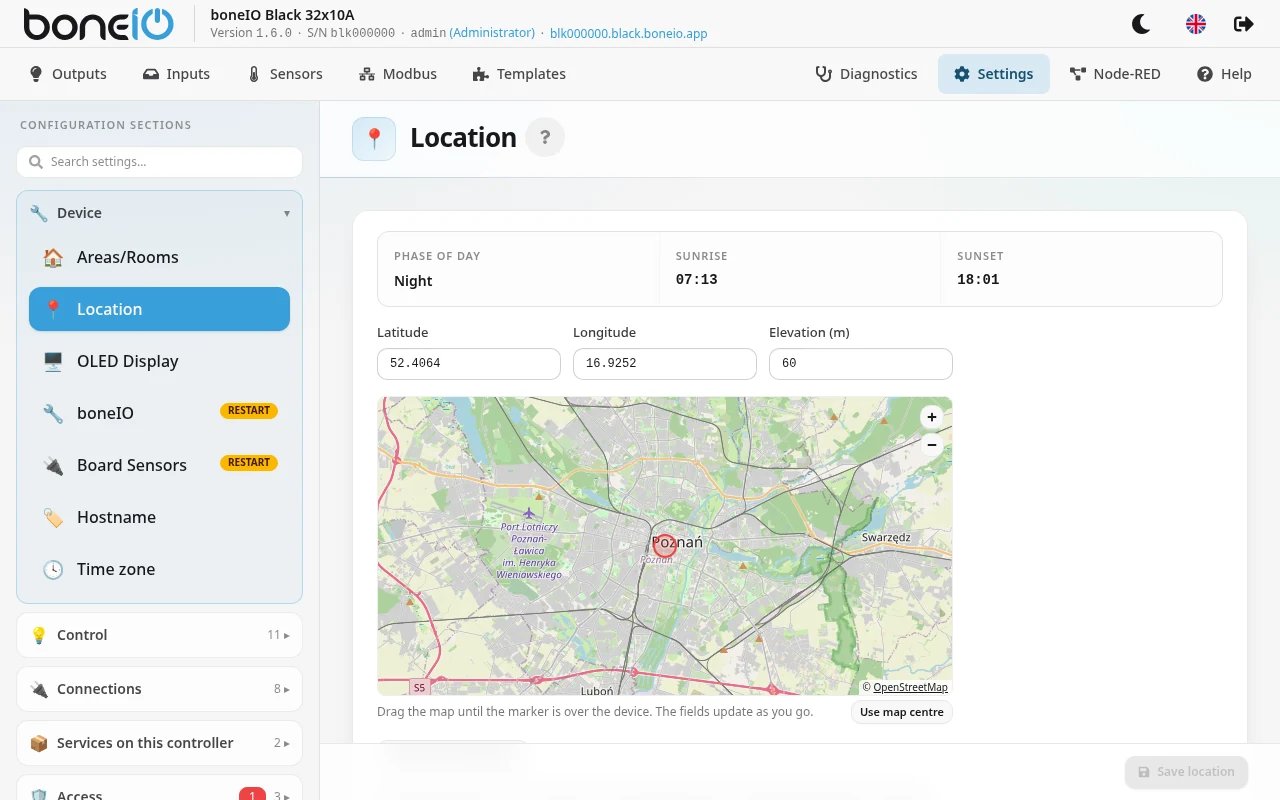
Task: Click the Swarzędz label on the map
Action: [886, 537]
